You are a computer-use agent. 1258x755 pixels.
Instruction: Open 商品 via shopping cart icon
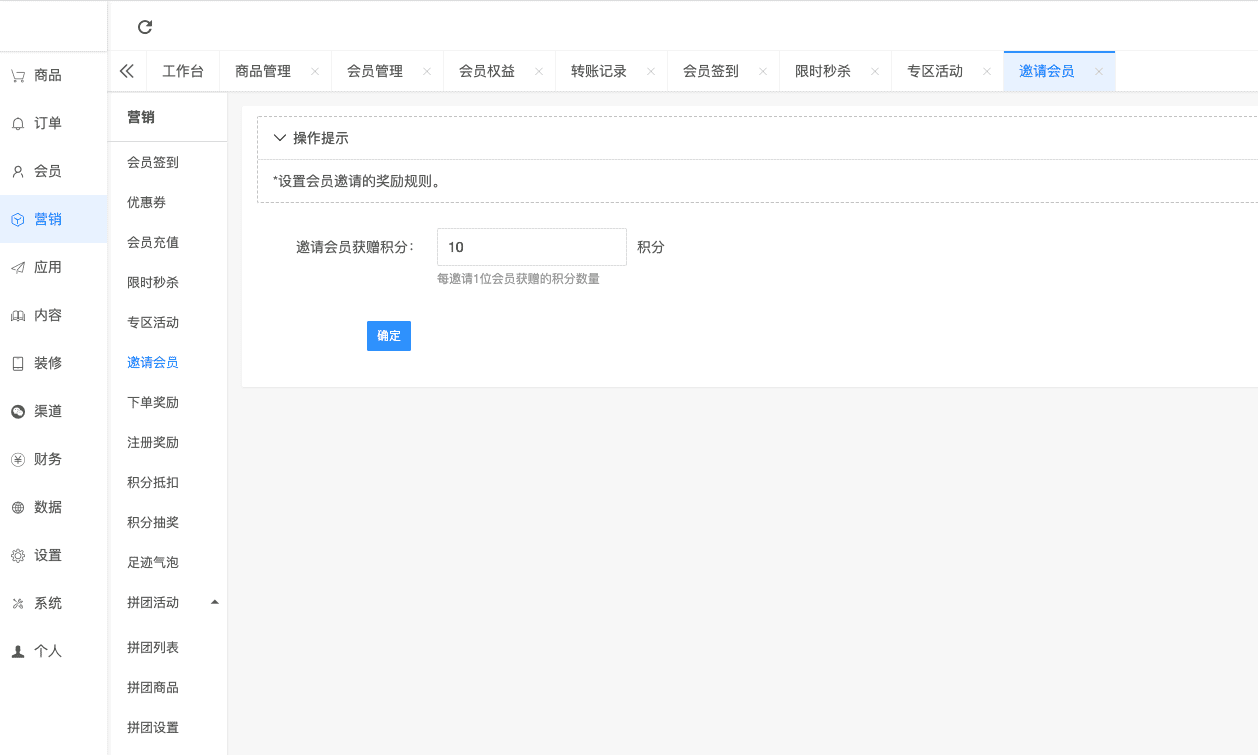tap(18, 75)
